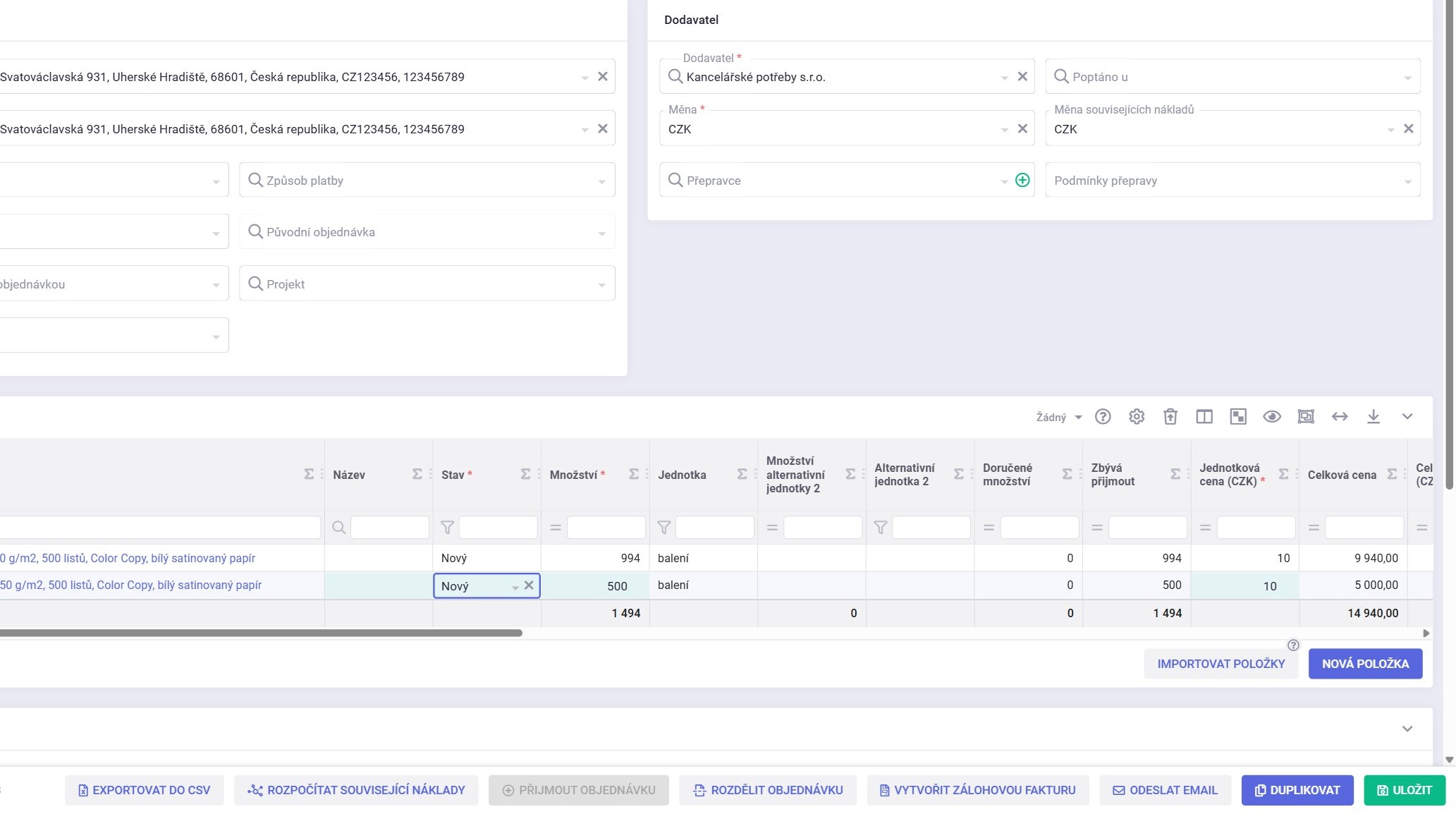Click the horizontal table scrollbar
1456x814 pixels.
261,633
